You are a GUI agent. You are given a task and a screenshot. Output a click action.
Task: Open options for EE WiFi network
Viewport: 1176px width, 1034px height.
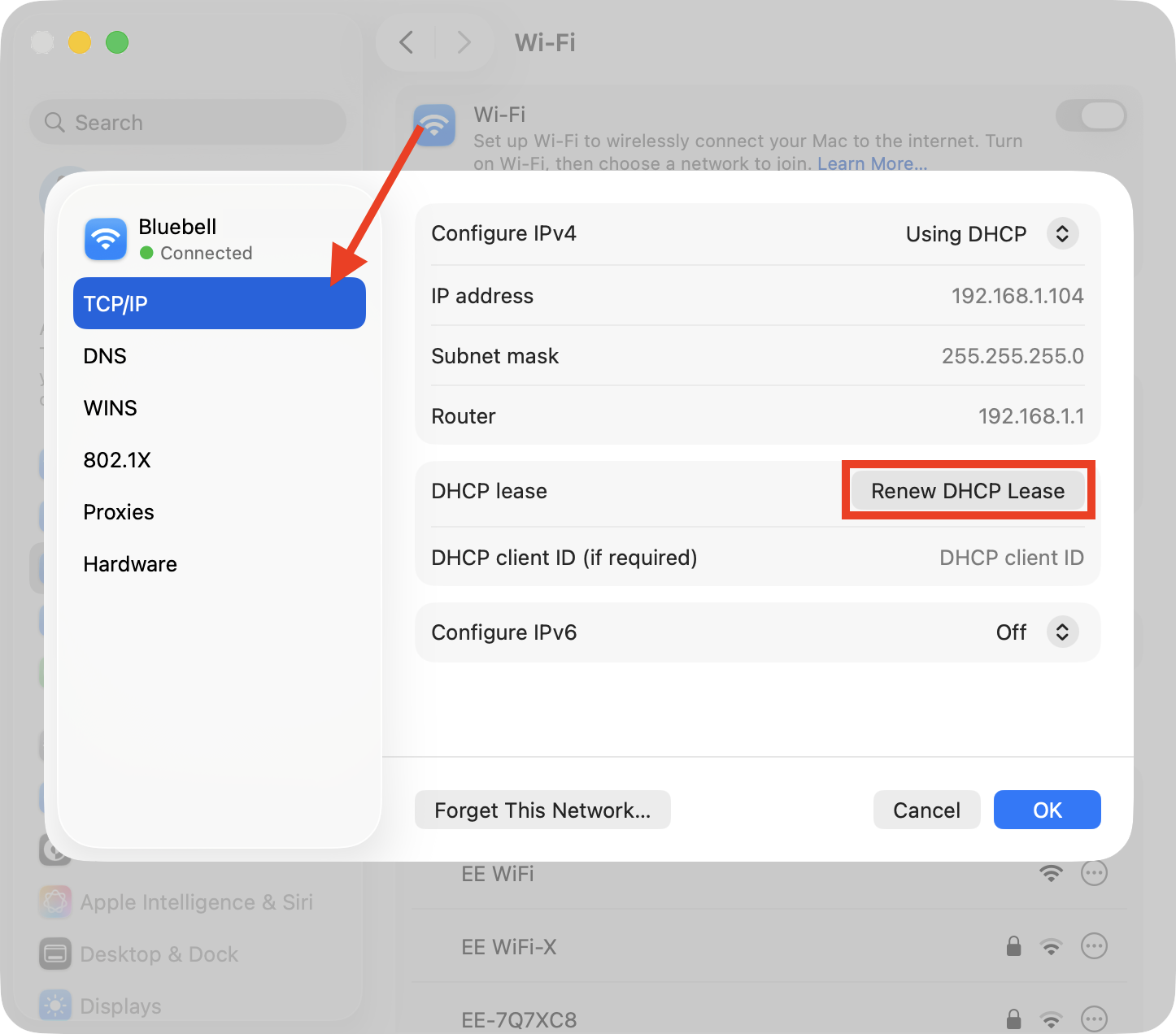point(1094,873)
